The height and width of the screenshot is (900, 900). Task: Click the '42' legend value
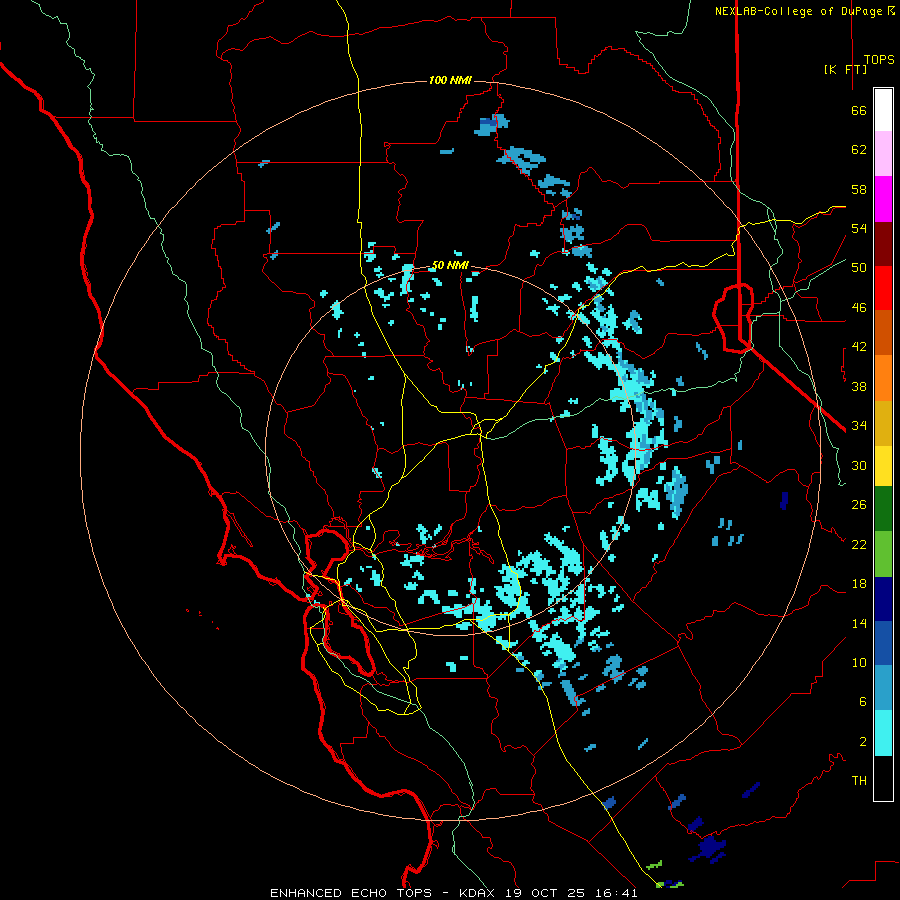859,347
